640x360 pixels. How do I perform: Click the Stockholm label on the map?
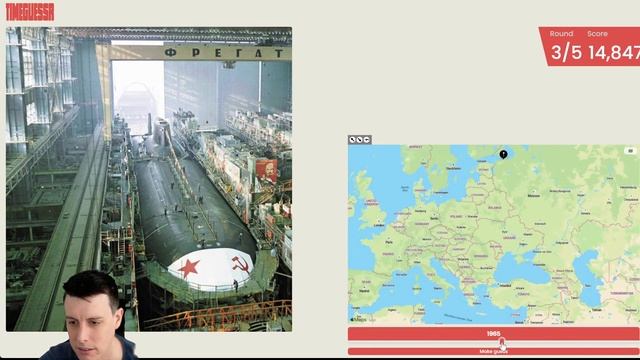453,168
